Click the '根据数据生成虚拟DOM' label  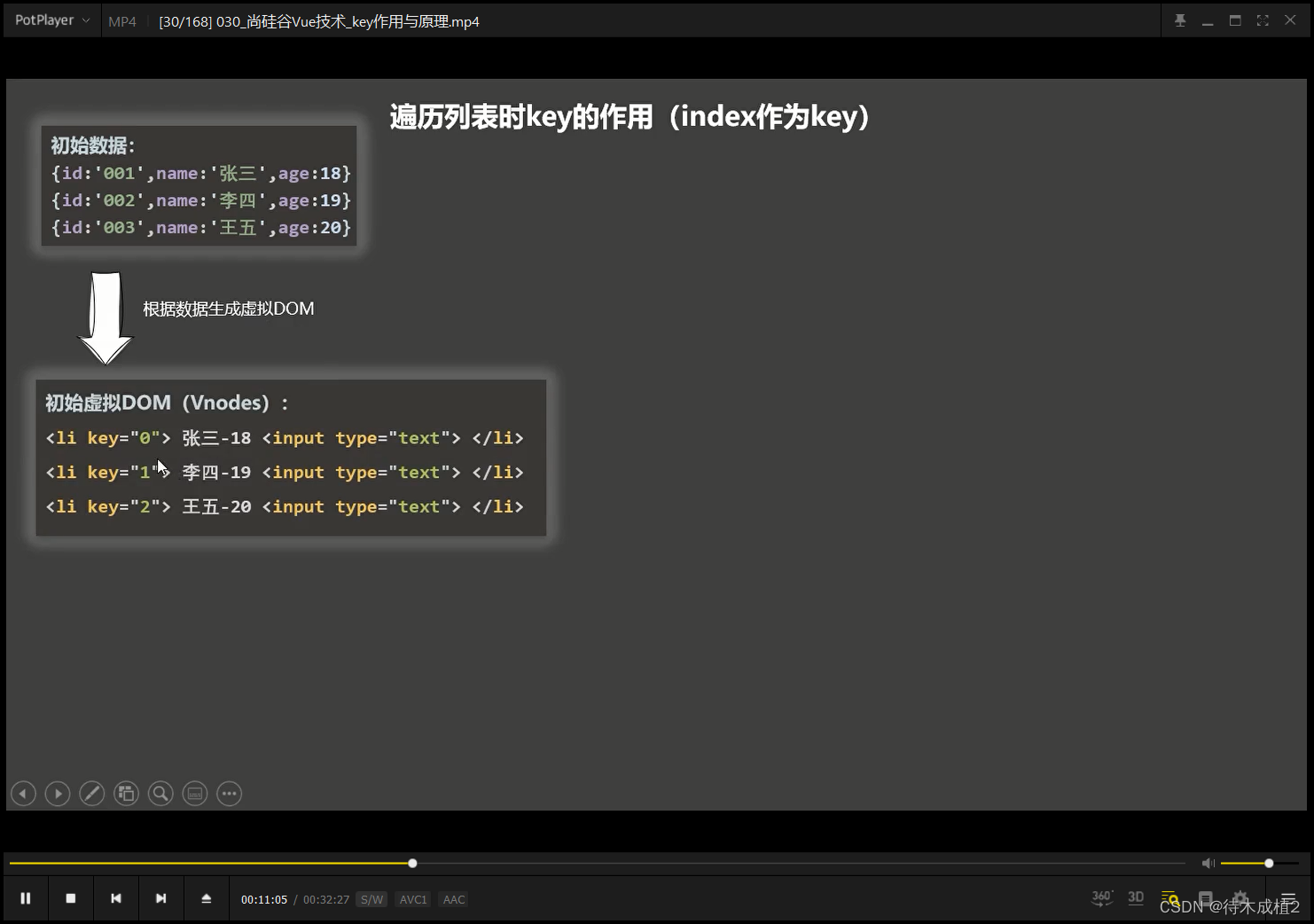point(229,309)
